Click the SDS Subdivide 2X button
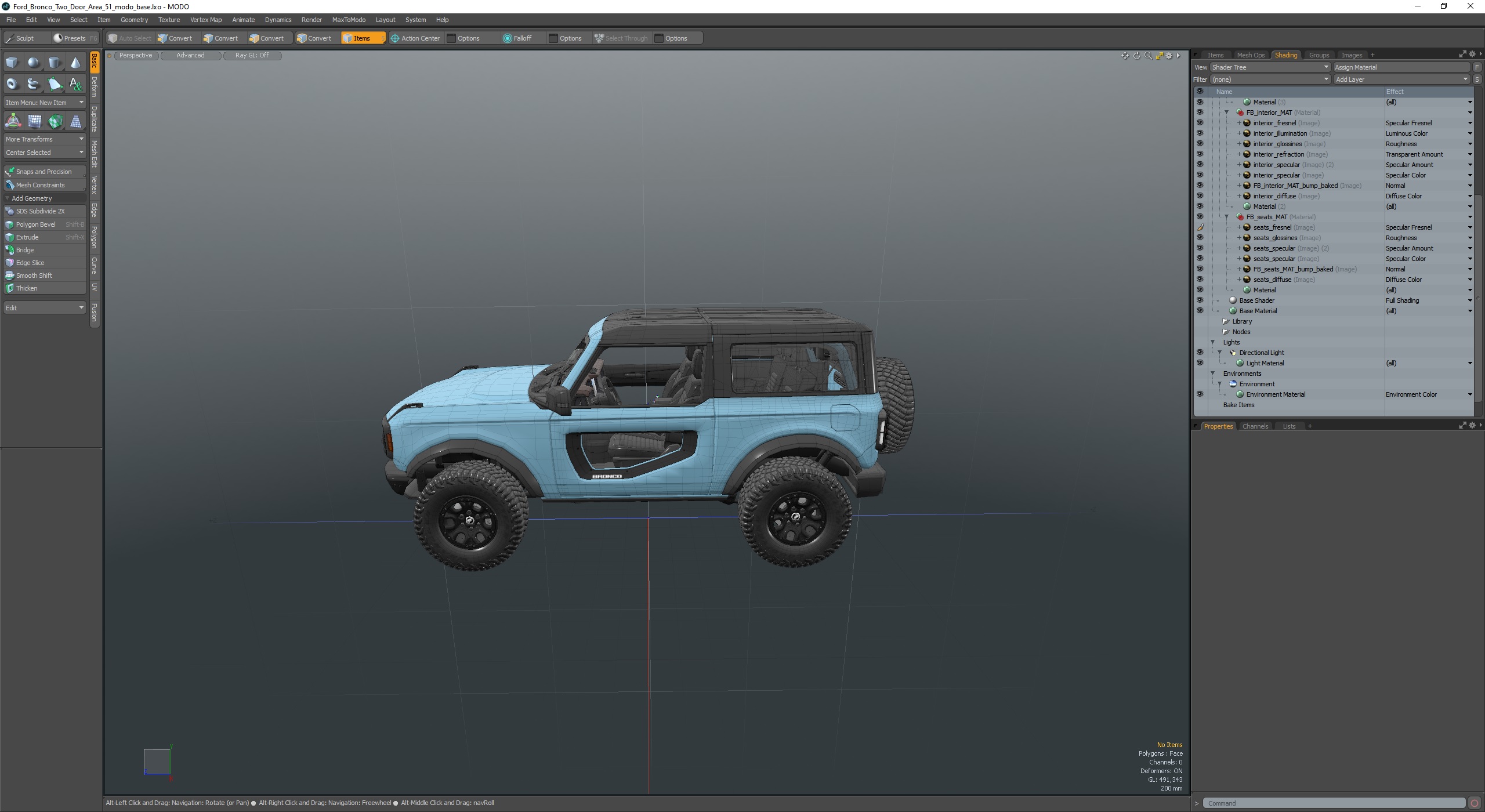The height and width of the screenshot is (812, 1485). pyautogui.click(x=45, y=211)
